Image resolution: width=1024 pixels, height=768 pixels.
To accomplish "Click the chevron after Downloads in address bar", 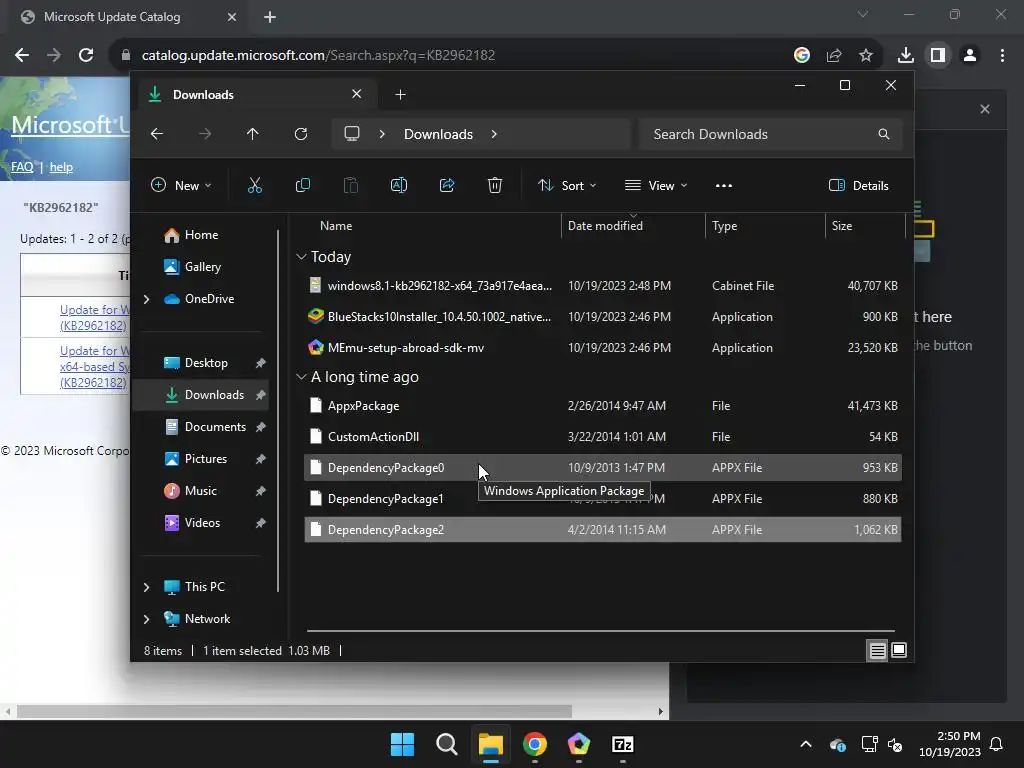I will (x=494, y=134).
